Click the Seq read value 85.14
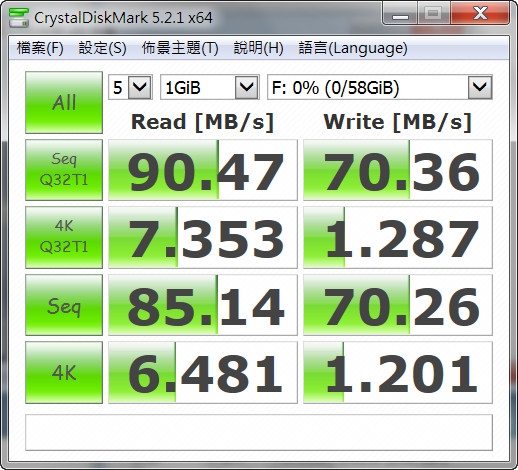518x470 pixels. click(x=203, y=305)
